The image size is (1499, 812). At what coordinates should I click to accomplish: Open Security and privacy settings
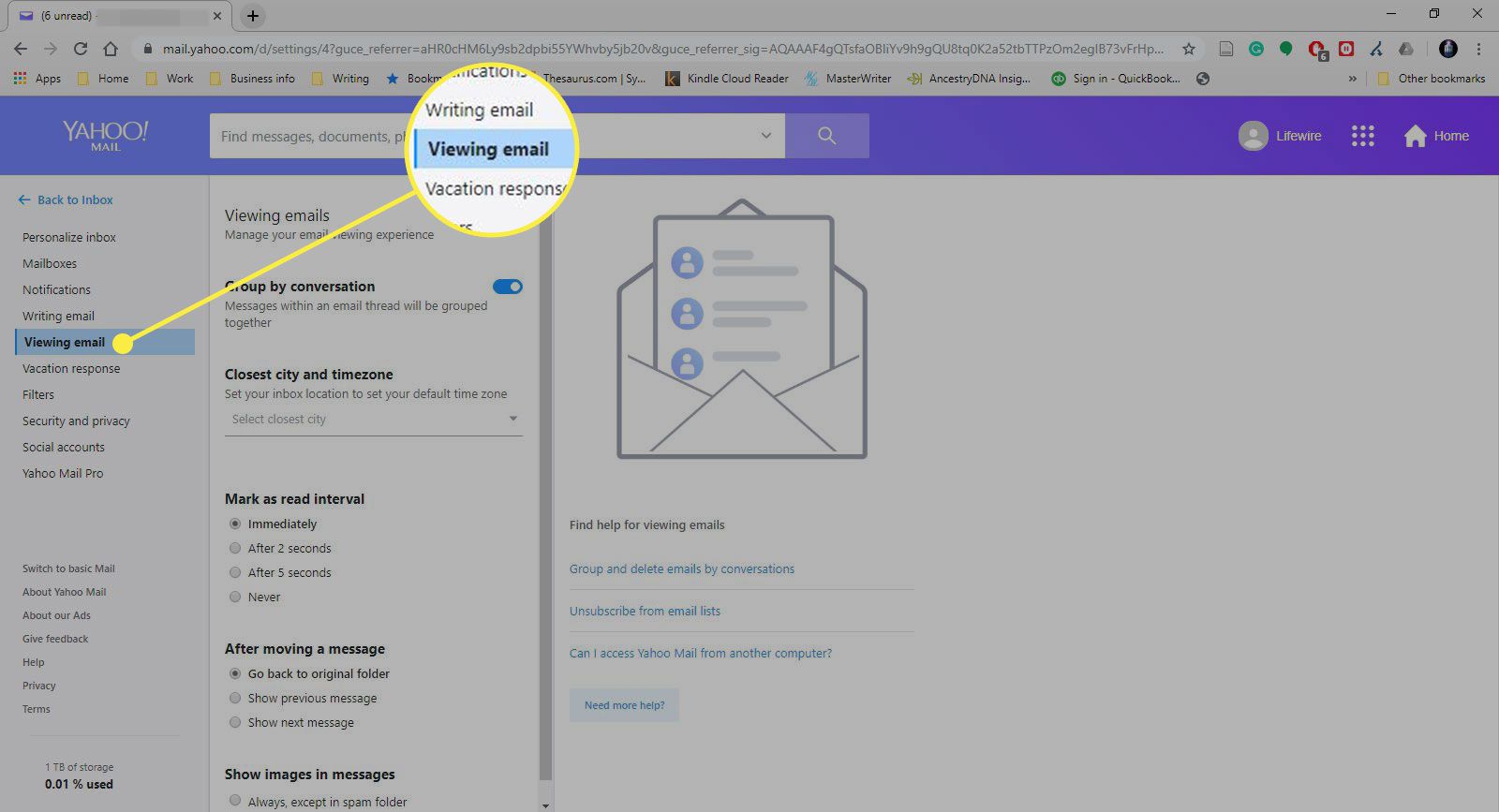[x=76, y=421]
